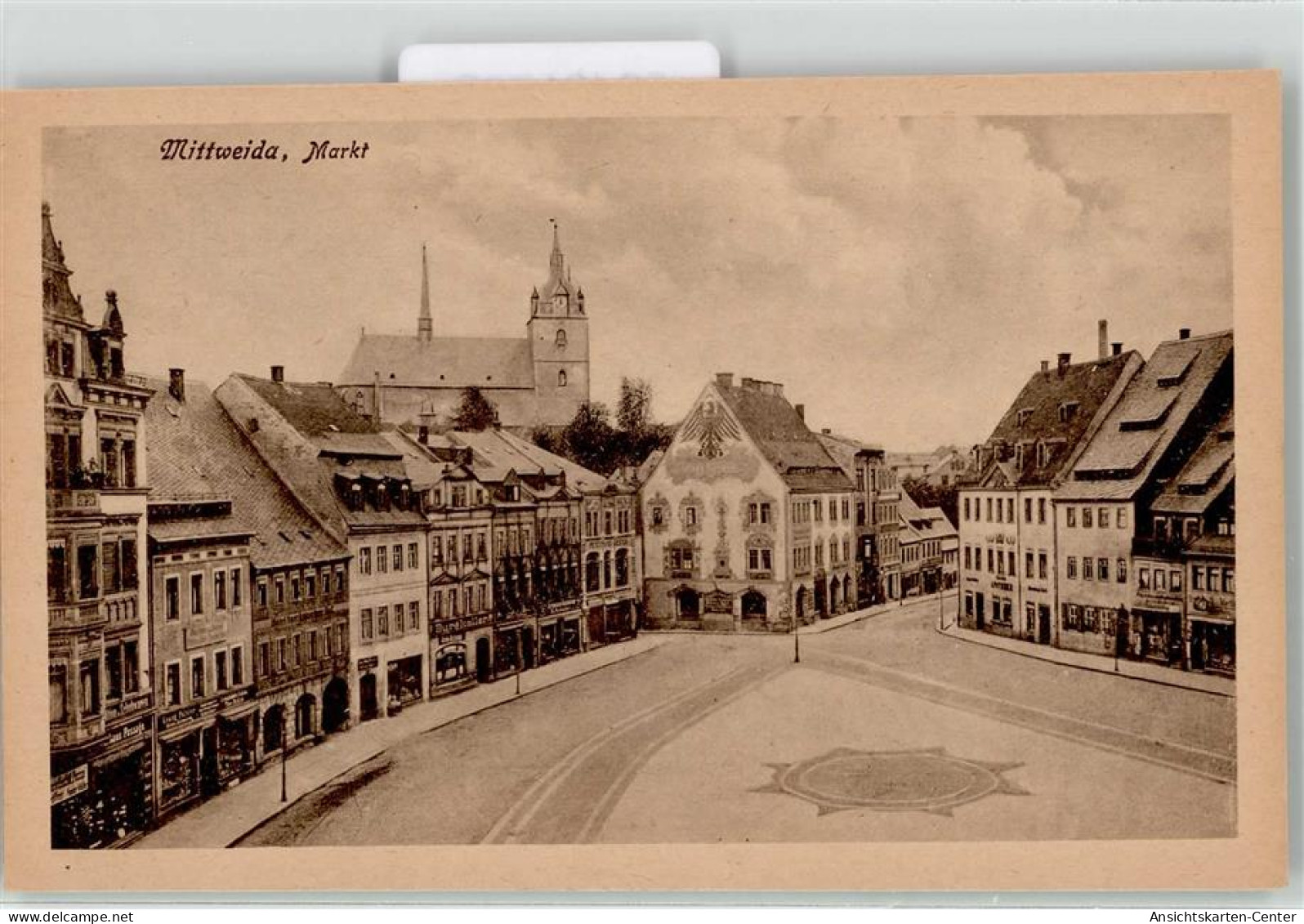The width and height of the screenshot is (1304, 924).
Task: Click the thin church spire on roof
Action: pos(424,292)
